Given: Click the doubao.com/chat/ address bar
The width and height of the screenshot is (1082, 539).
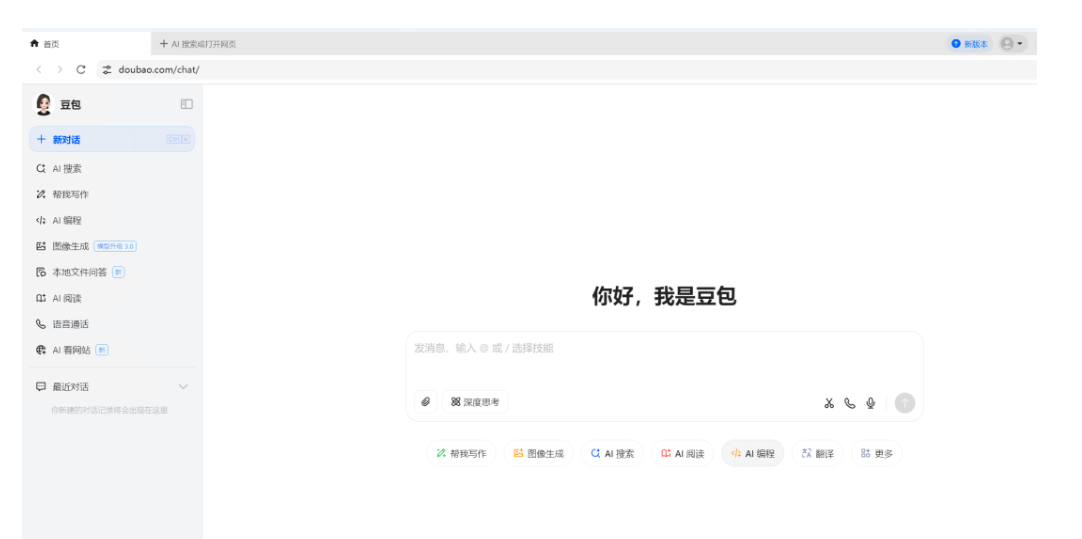Looking at the screenshot, I should pyautogui.click(x=566, y=70).
